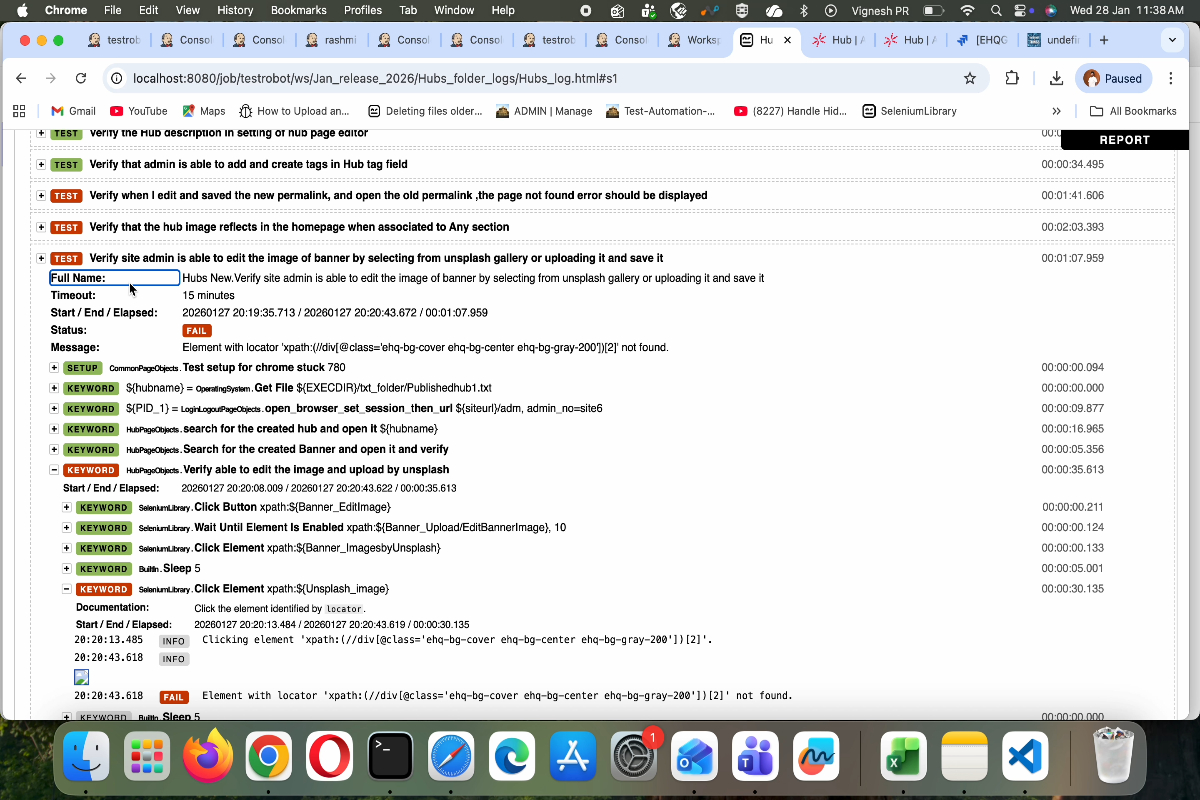Show hidden bookmarks with the chevron

tap(1056, 111)
